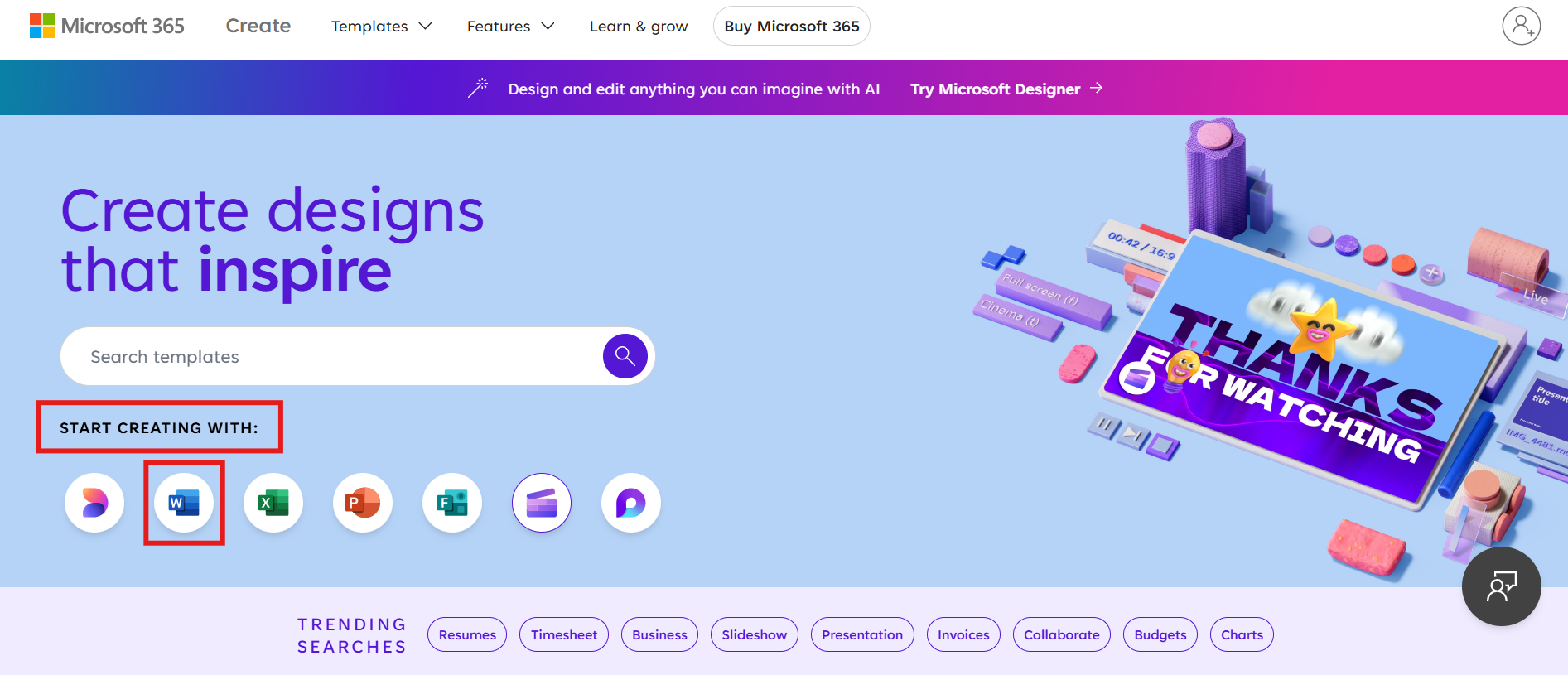Click the purple search magnifier button
Viewport: 1568px width, 675px height.
[625, 356]
